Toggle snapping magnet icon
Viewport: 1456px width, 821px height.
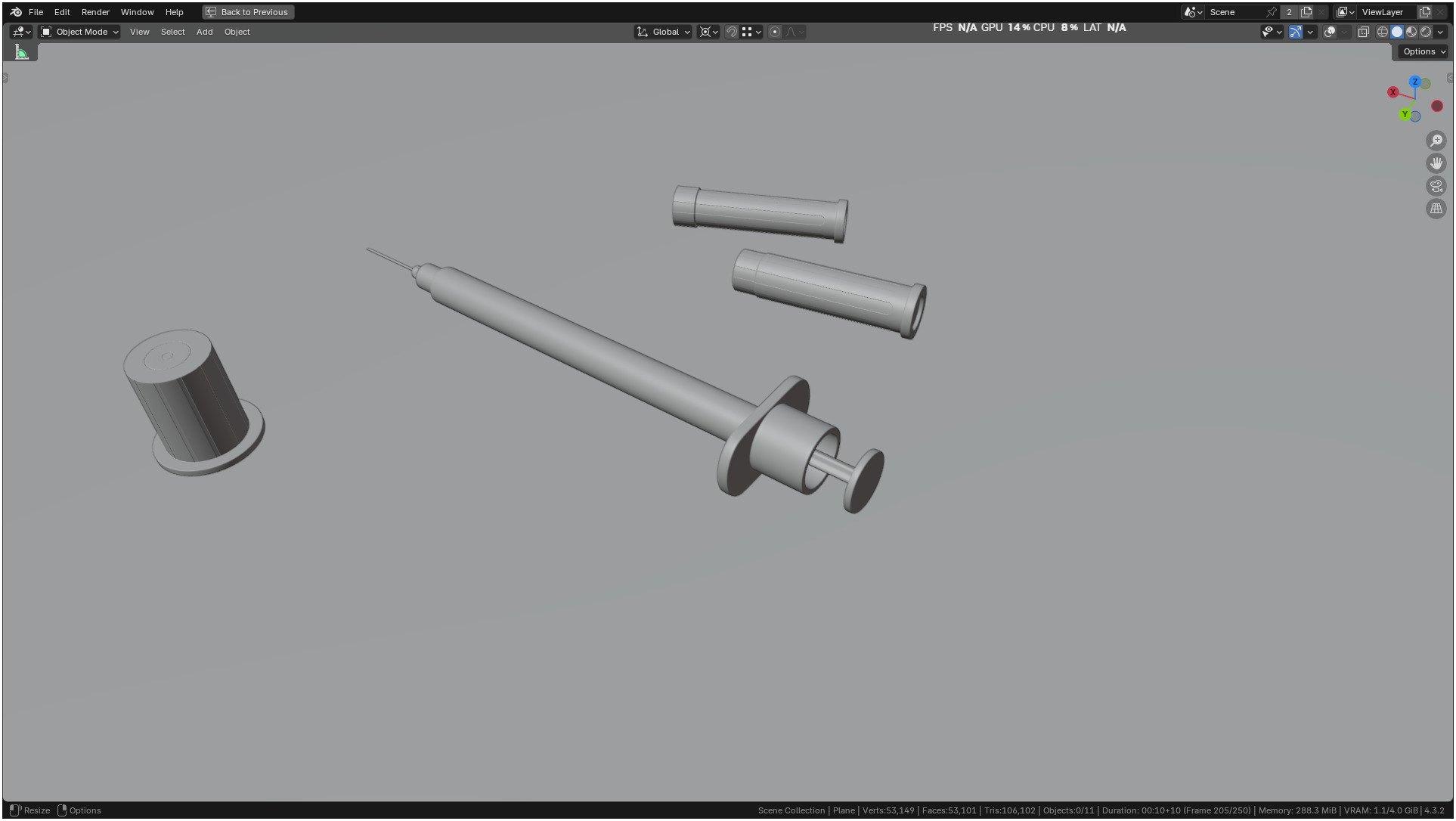731,32
